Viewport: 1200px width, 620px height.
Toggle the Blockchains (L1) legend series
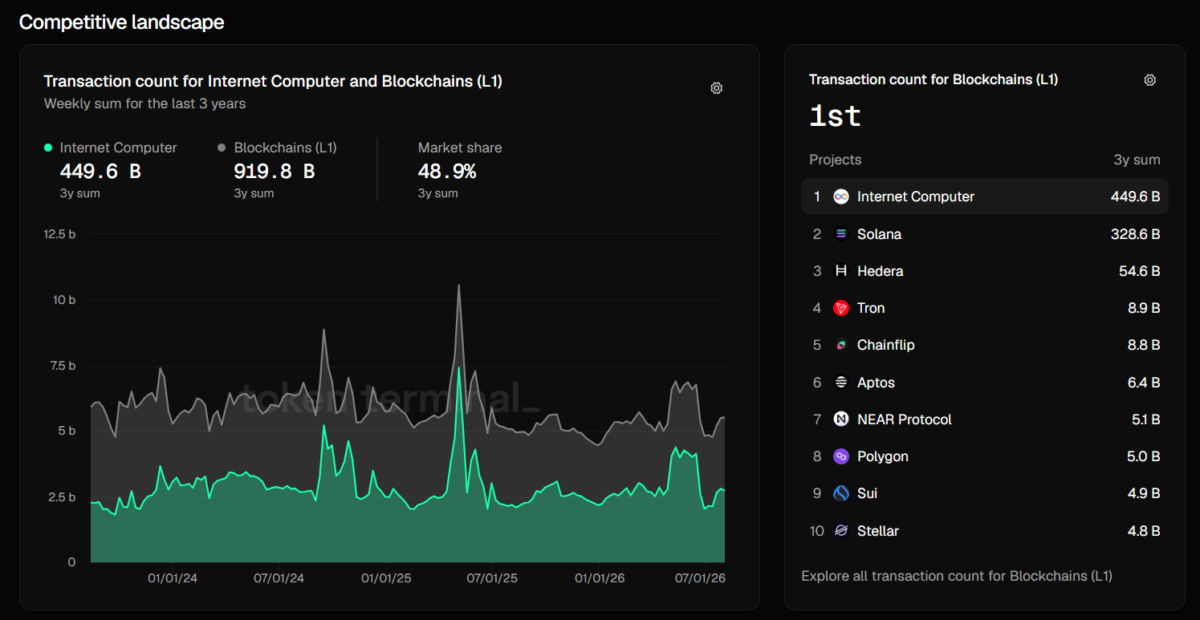(x=277, y=147)
